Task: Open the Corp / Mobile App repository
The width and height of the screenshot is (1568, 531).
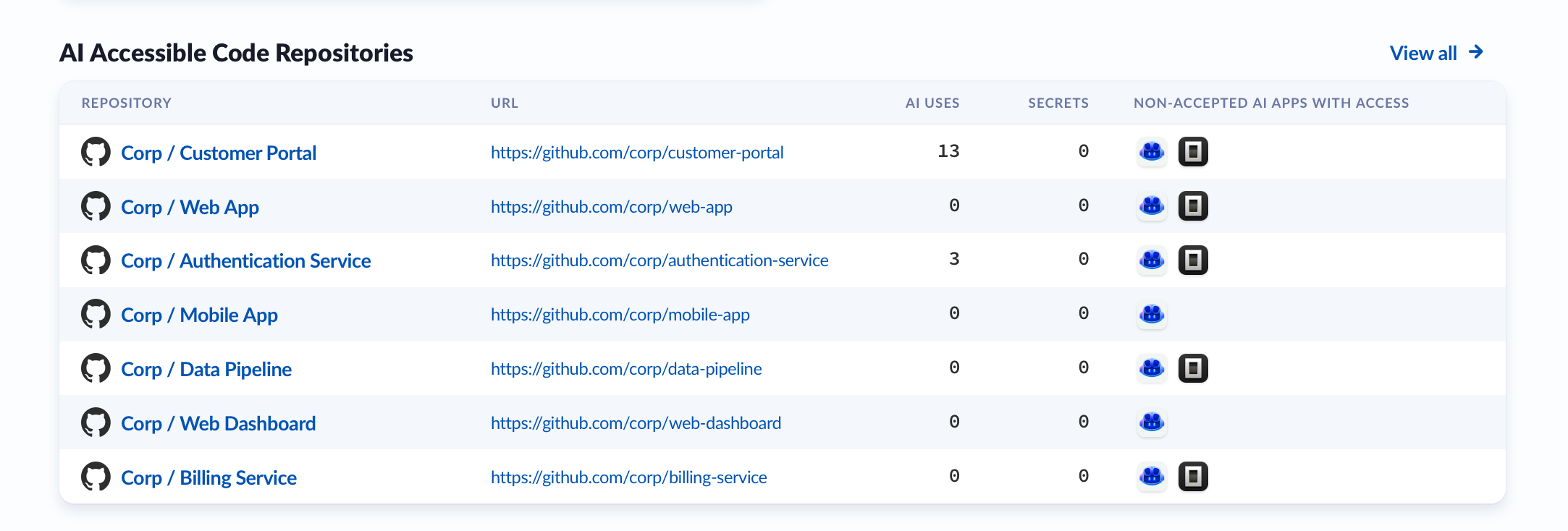Action: pyautogui.click(x=199, y=315)
